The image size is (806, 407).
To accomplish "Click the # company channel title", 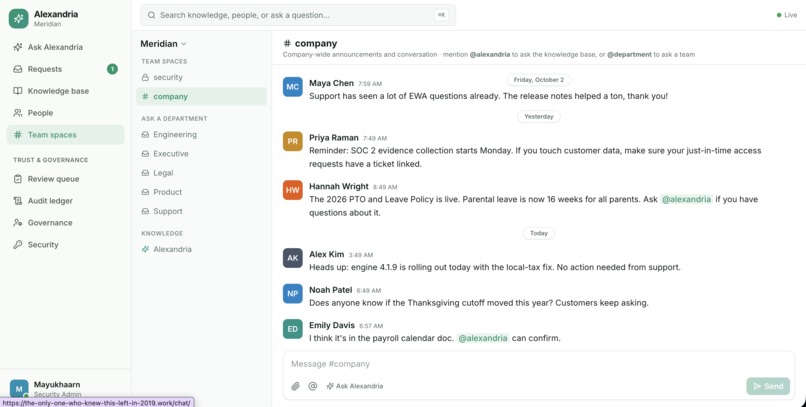I will point(310,44).
